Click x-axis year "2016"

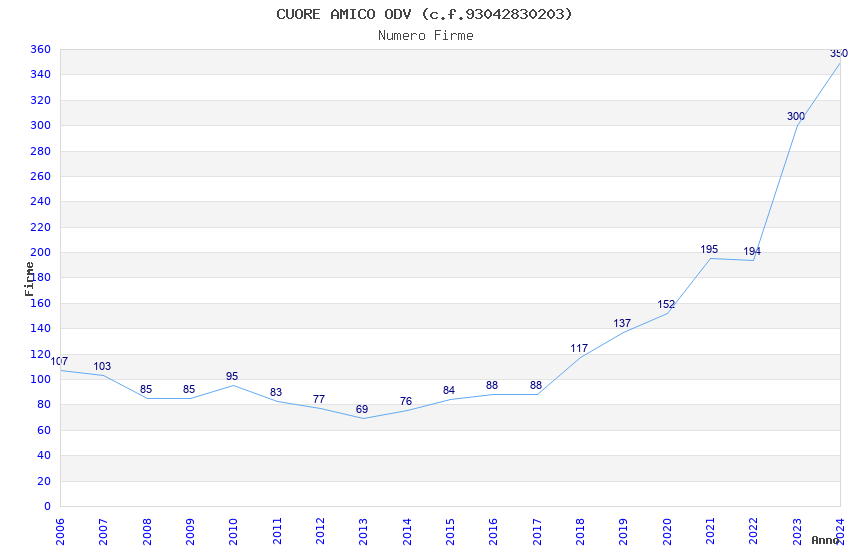coord(494,532)
